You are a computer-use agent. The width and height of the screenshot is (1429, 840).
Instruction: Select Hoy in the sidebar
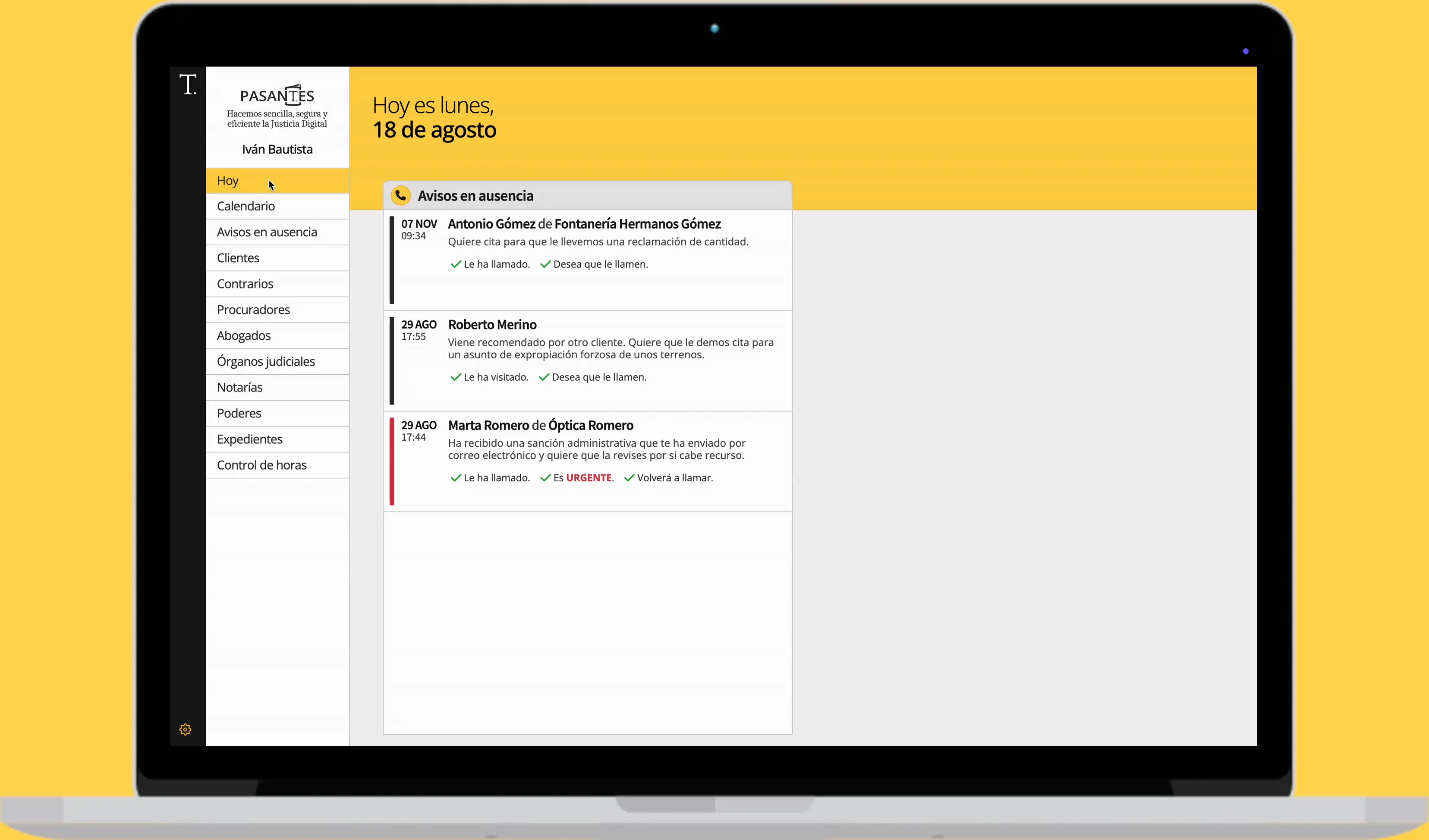[227, 181]
